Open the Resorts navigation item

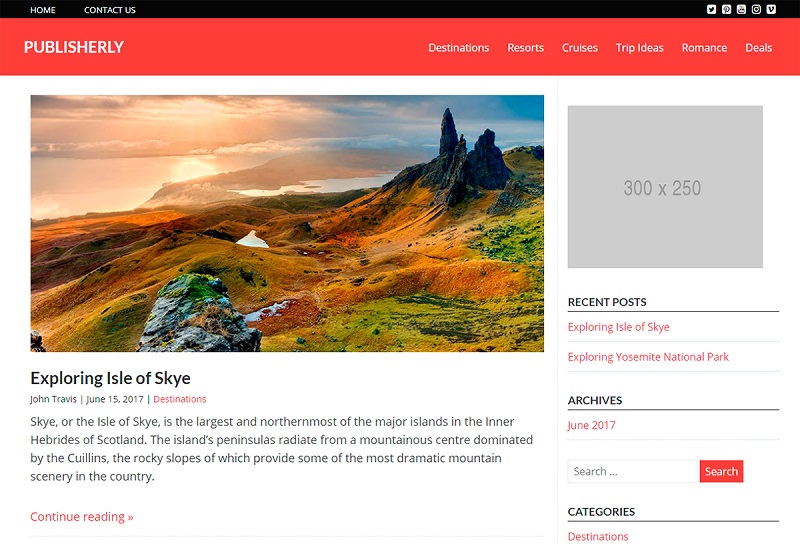pyautogui.click(x=526, y=47)
